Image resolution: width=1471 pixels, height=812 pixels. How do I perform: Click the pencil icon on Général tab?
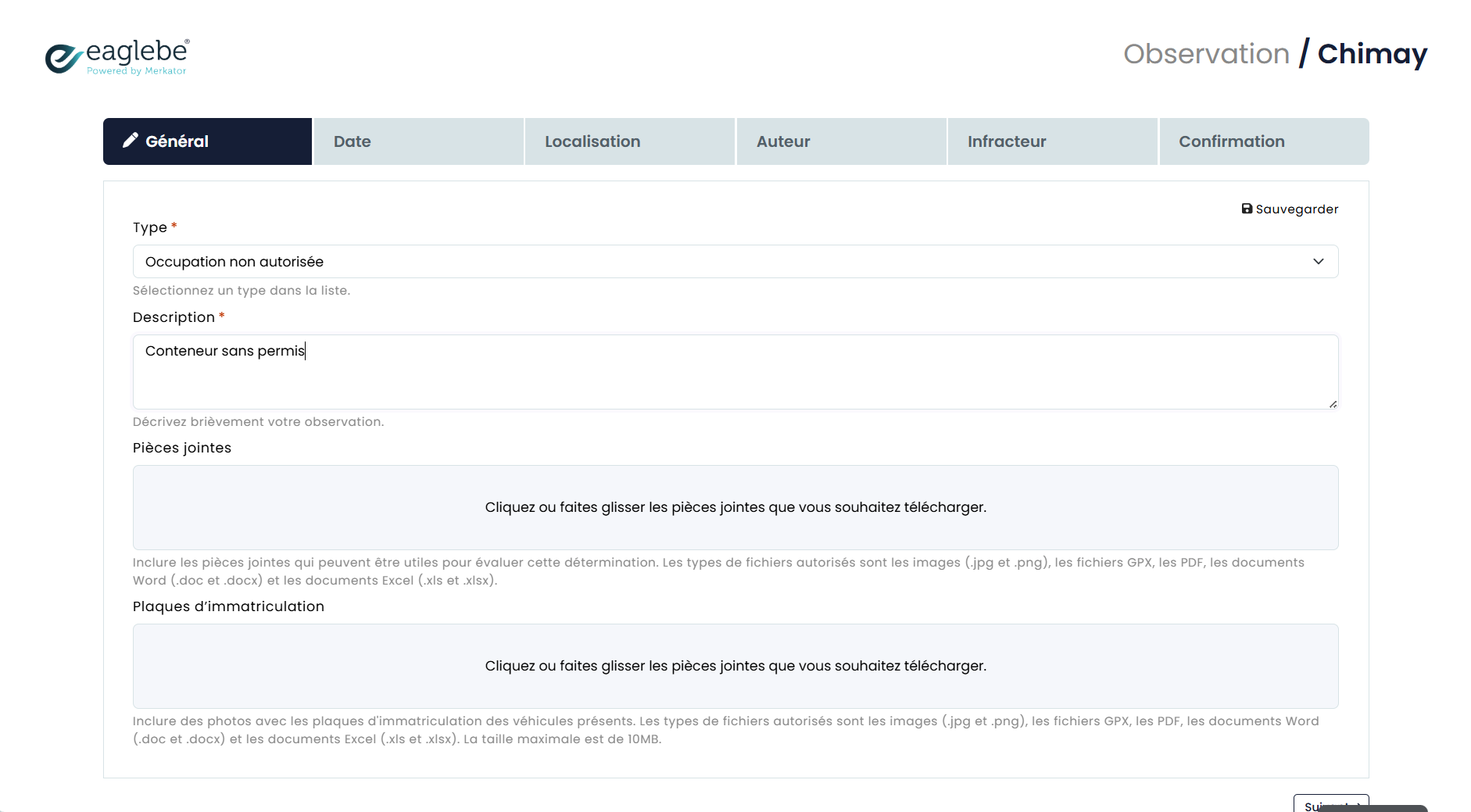pyautogui.click(x=131, y=141)
